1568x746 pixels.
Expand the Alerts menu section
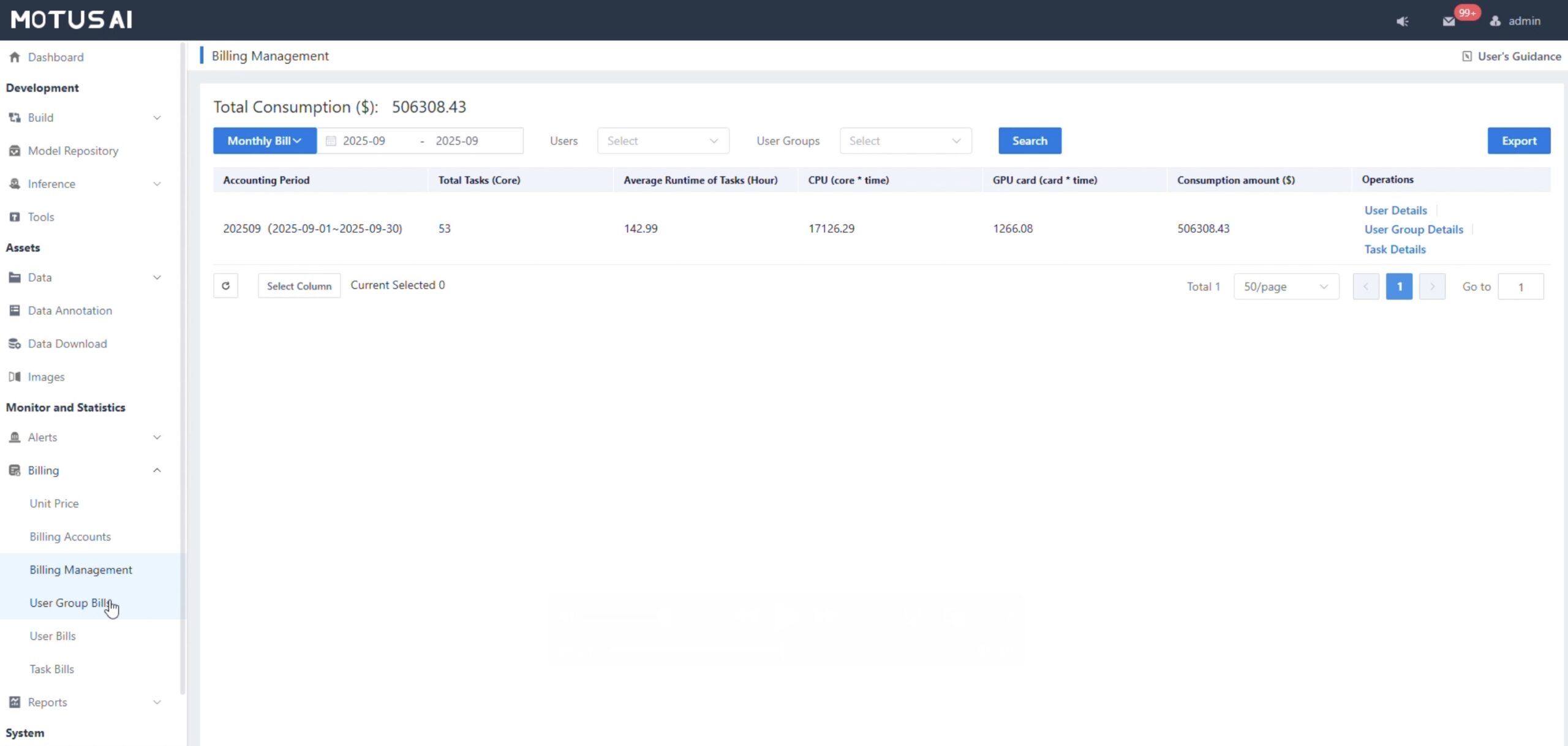pos(157,437)
